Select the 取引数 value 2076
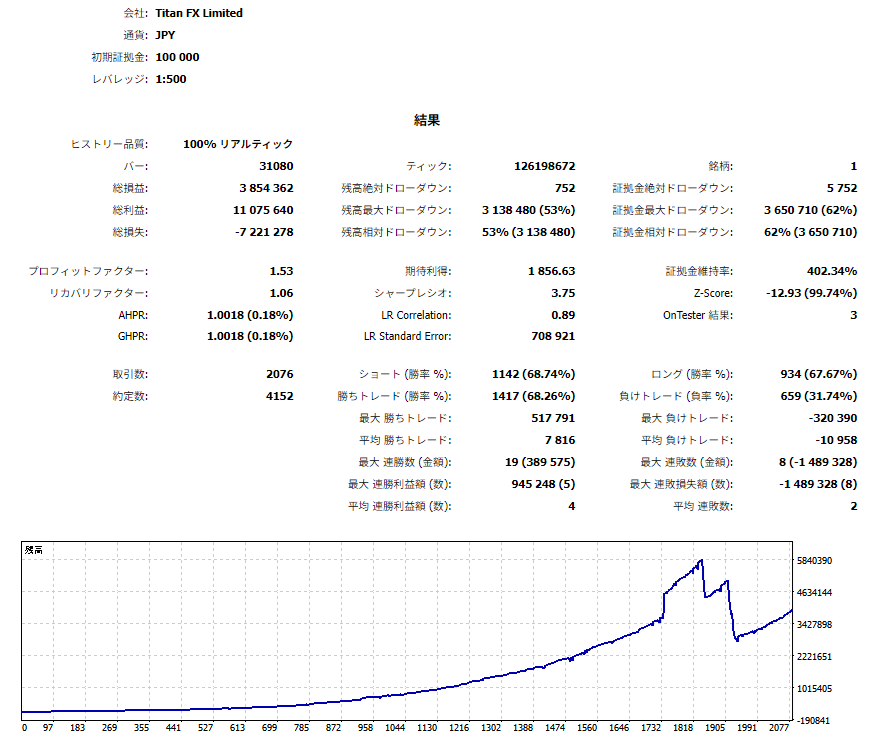The image size is (880, 748). click(279, 374)
